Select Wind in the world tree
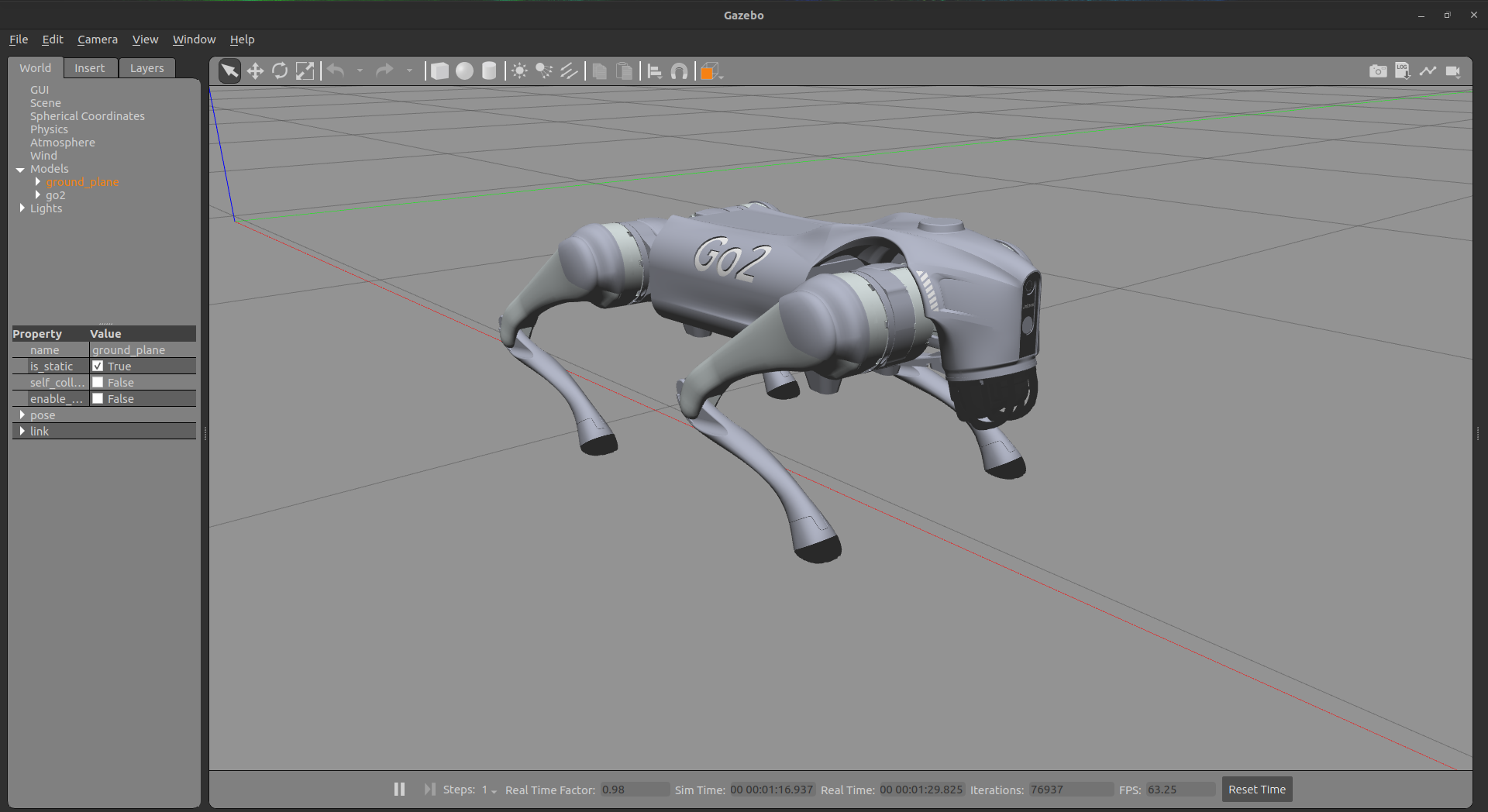This screenshot has width=1488, height=812. (x=43, y=156)
